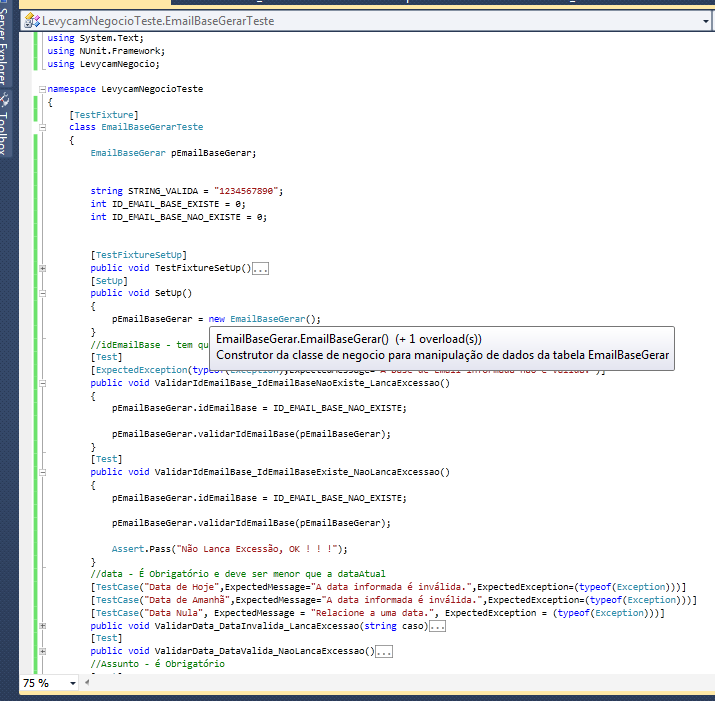Collapse ValidarIdEmailBase_IdEmailBaseNaoExiste method outline

pyautogui.click(x=42, y=382)
